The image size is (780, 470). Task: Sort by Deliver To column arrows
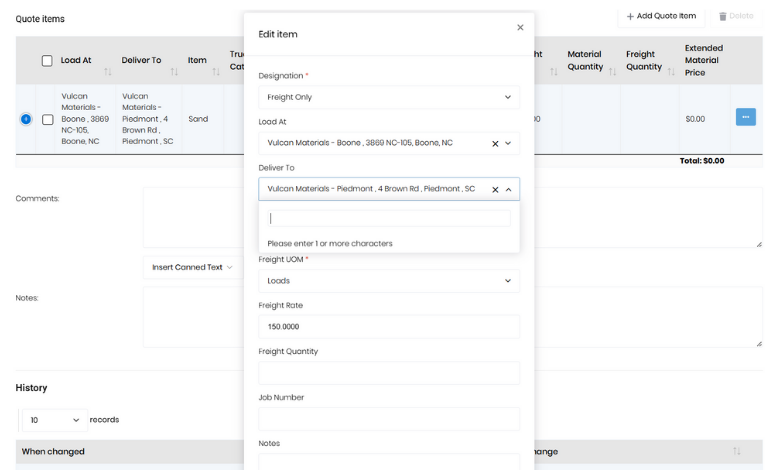click(x=174, y=71)
